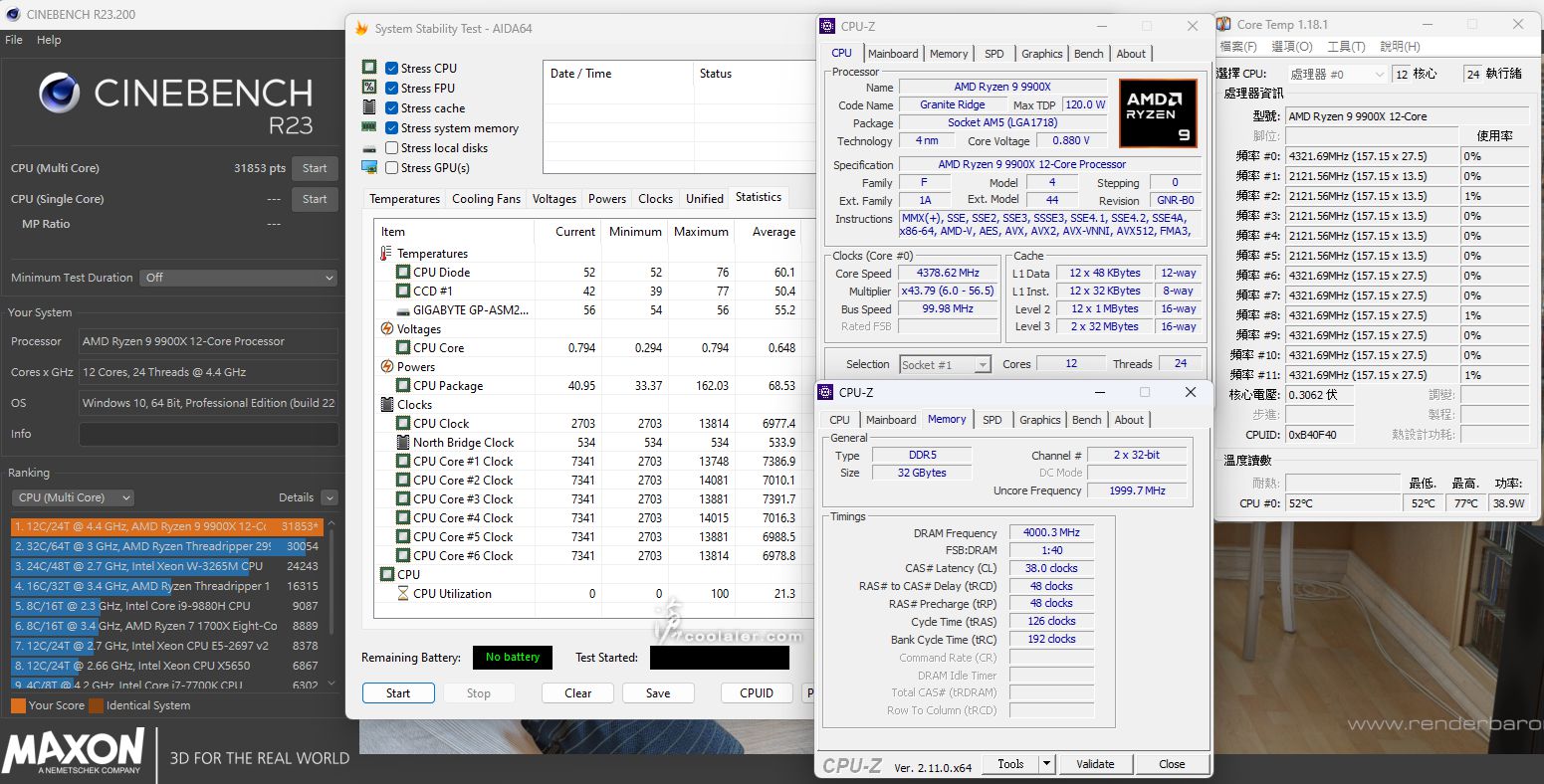Click the Your Score orange legend square
The height and width of the screenshot is (784, 1544).
point(18,705)
